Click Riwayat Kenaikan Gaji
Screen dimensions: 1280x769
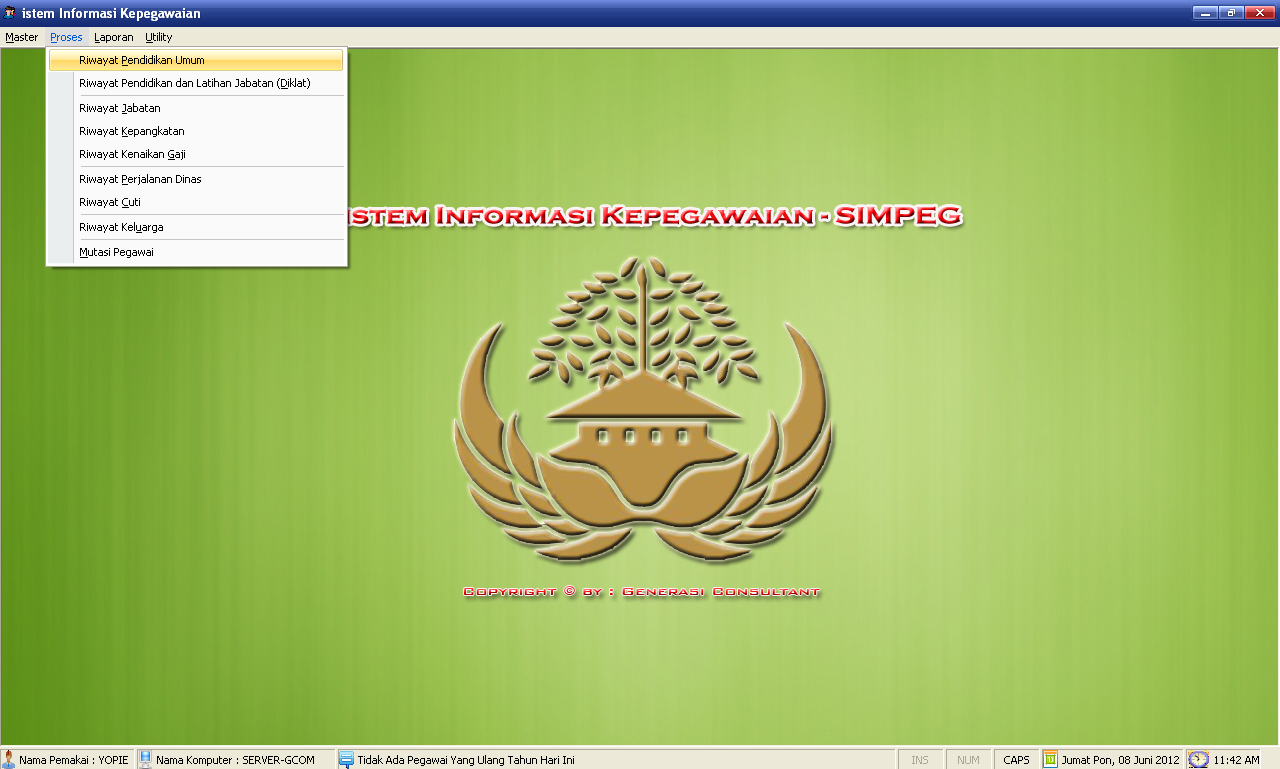point(132,154)
